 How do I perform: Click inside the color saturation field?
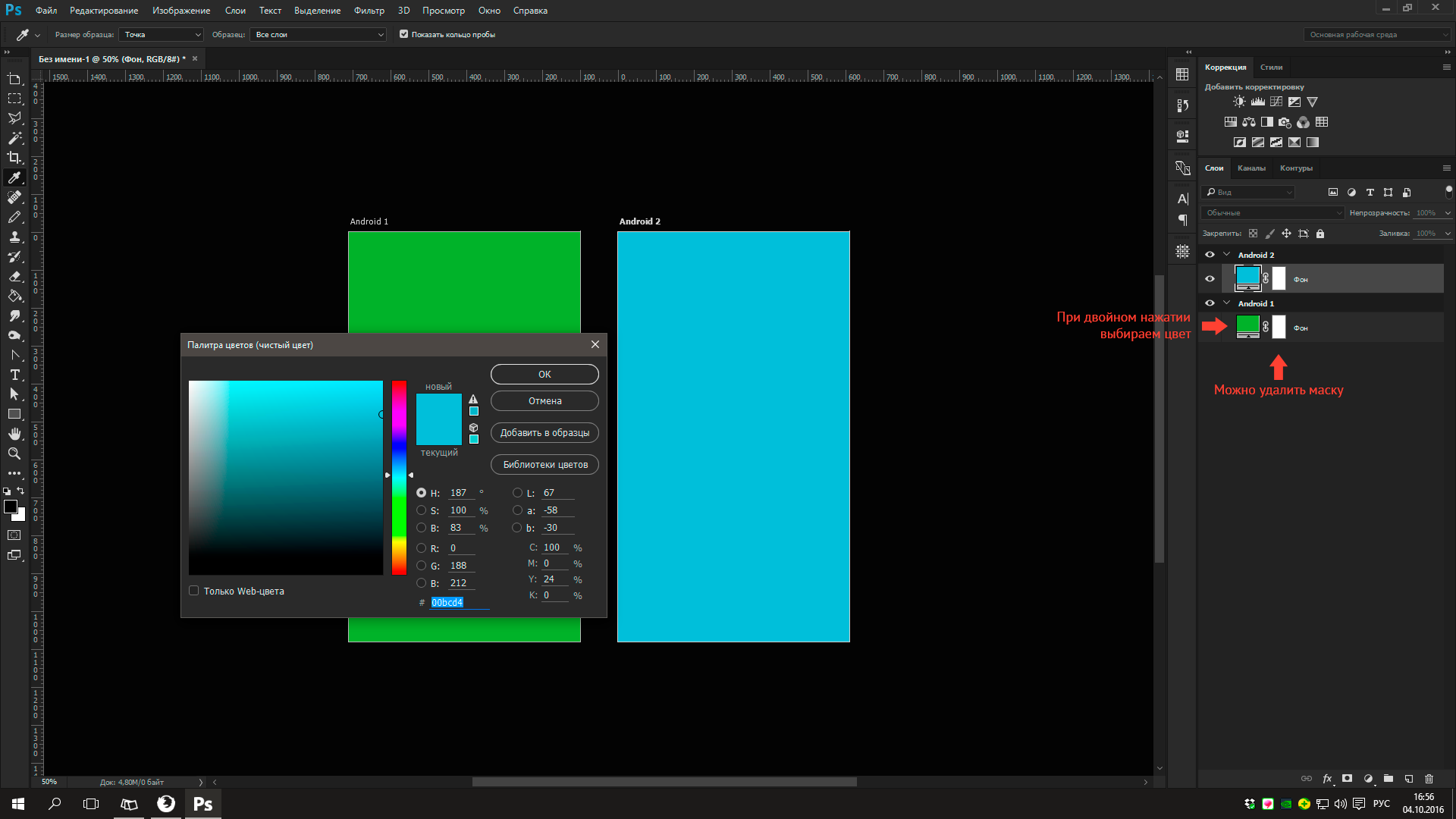(286, 478)
